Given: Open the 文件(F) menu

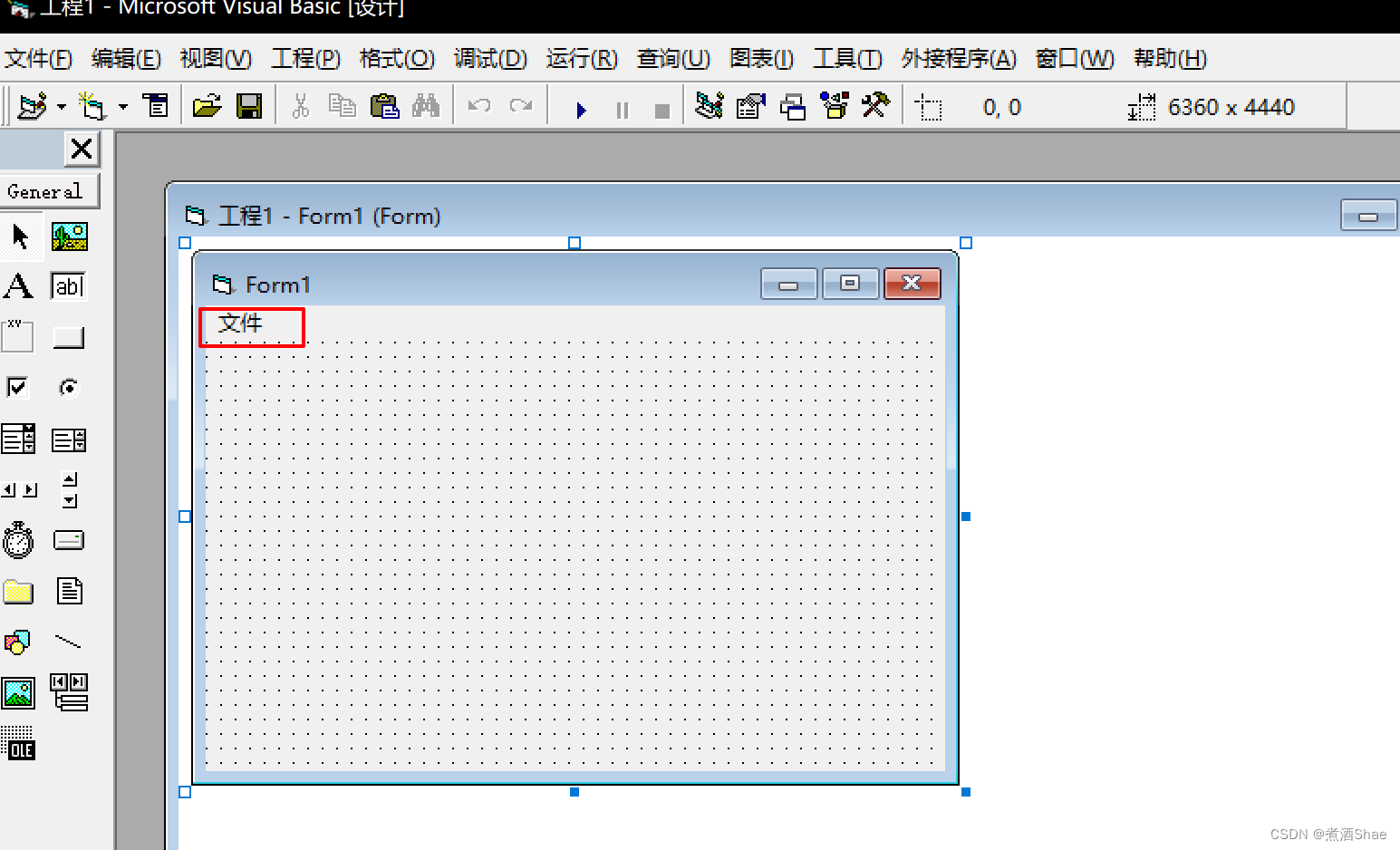Looking at the screenshot, I should point(38,59).
